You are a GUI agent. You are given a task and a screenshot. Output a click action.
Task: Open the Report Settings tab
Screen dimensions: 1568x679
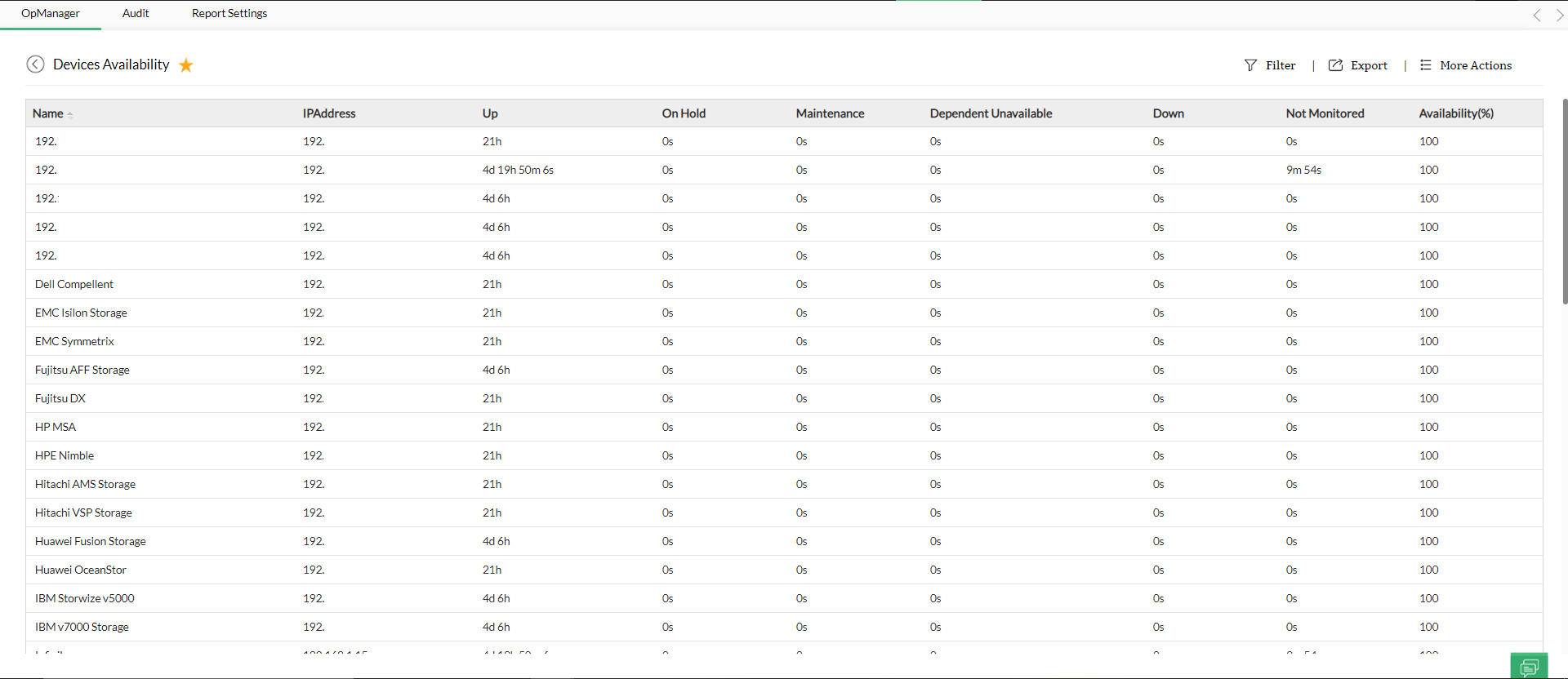[x=229, y=13]
